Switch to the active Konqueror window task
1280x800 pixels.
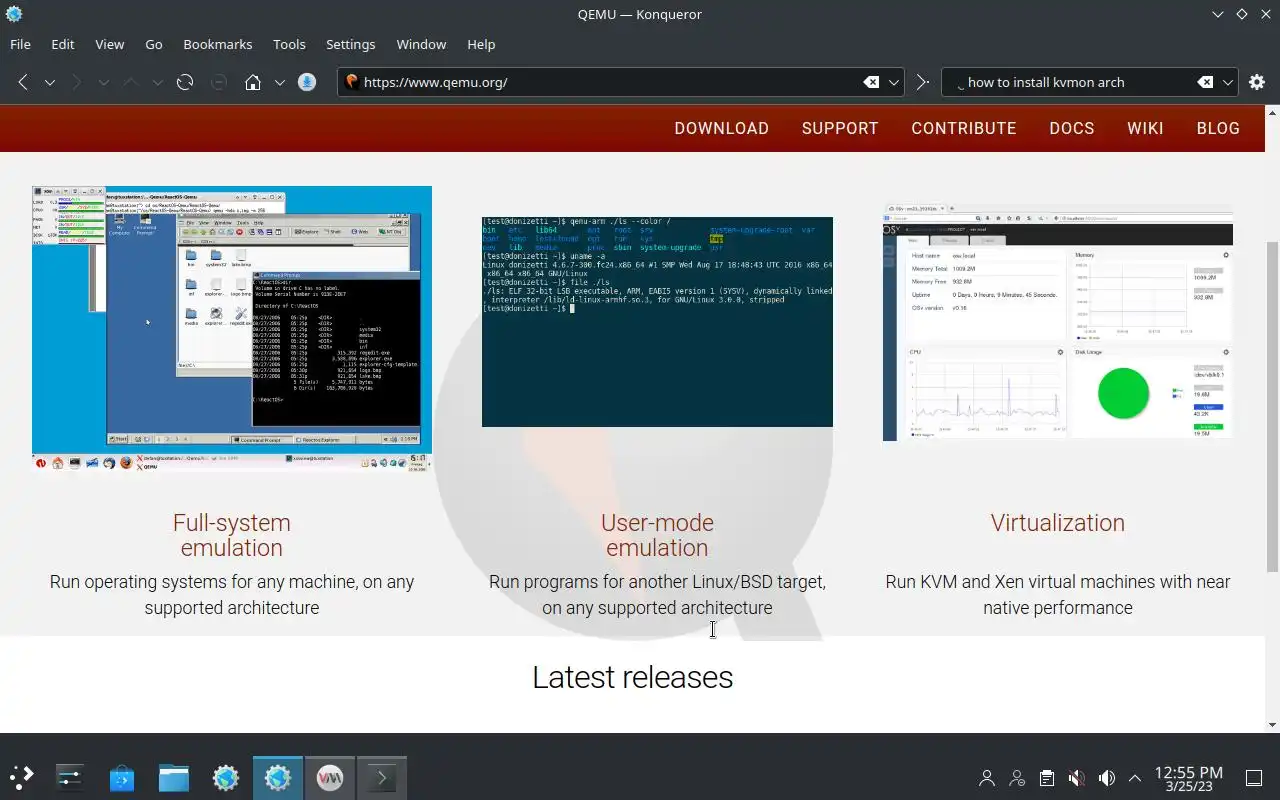pos(278,777)
